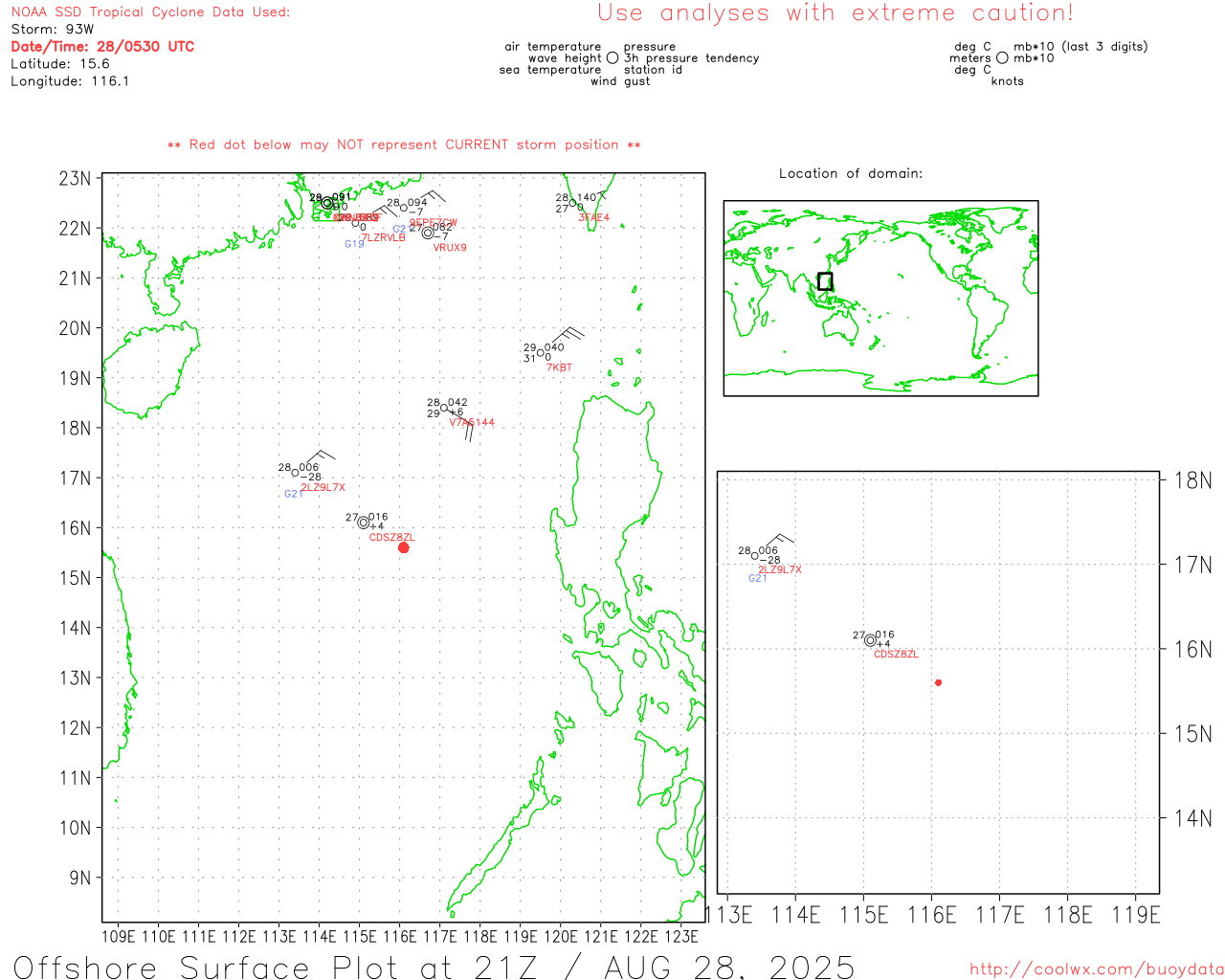This screenshot has height=980, width=1225.
Task: Click the 113E label on inset map axis
Action: point(728,915)
